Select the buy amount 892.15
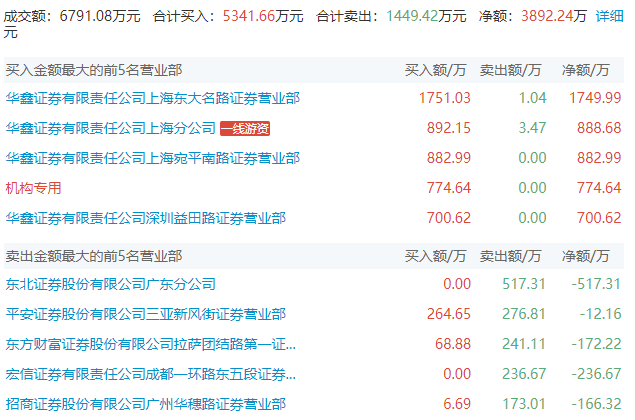 point(449,128)
